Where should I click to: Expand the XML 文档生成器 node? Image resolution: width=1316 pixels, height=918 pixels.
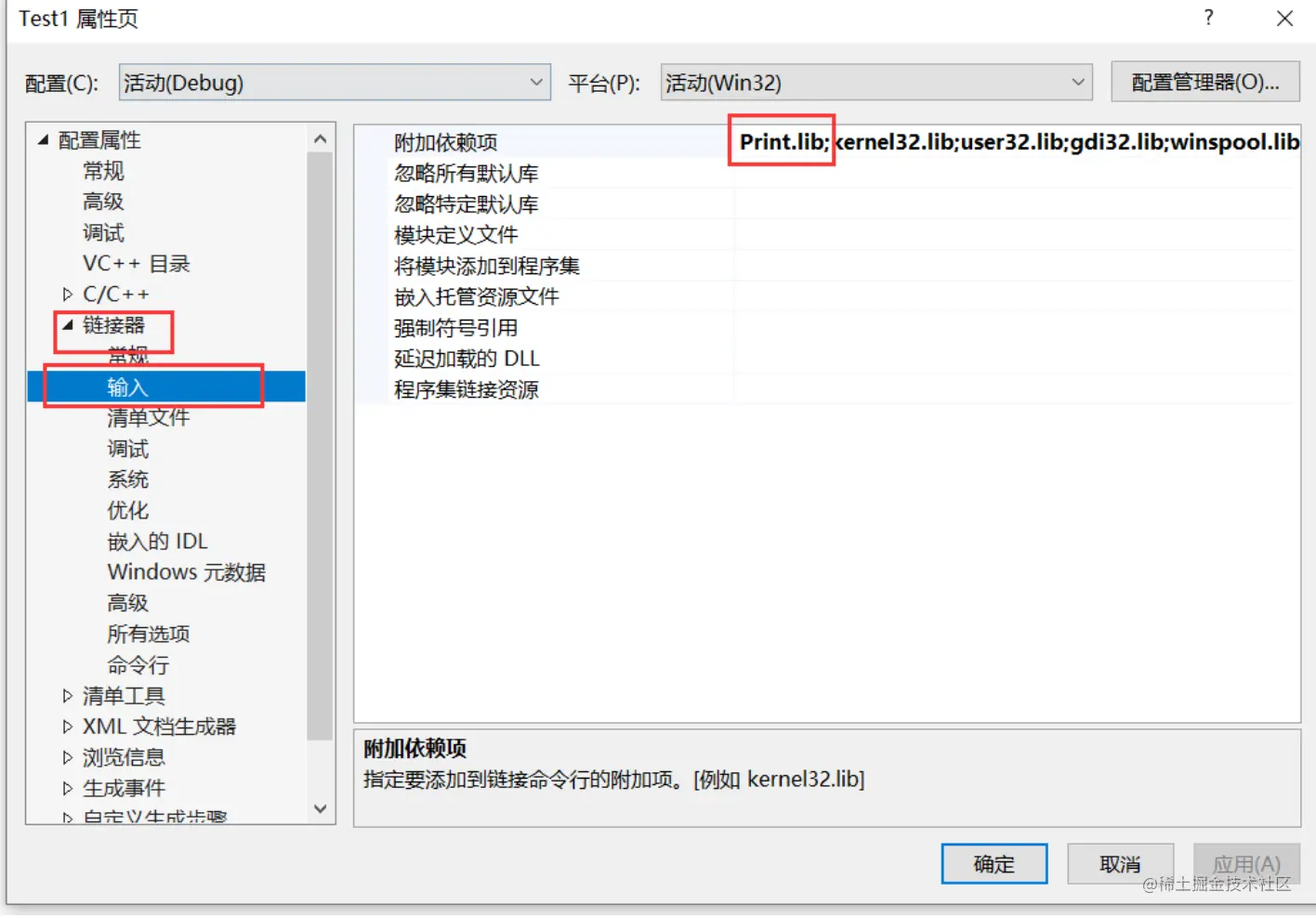coord(67,727)
